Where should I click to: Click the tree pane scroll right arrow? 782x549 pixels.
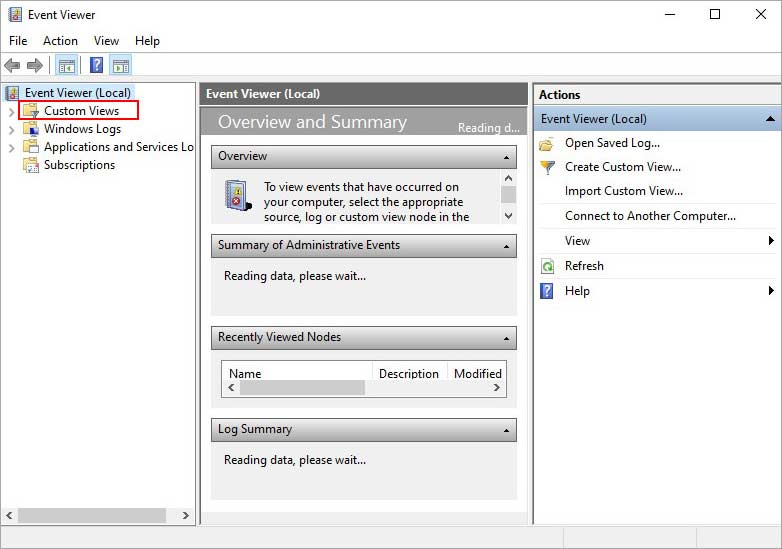(x=186, y=516)
